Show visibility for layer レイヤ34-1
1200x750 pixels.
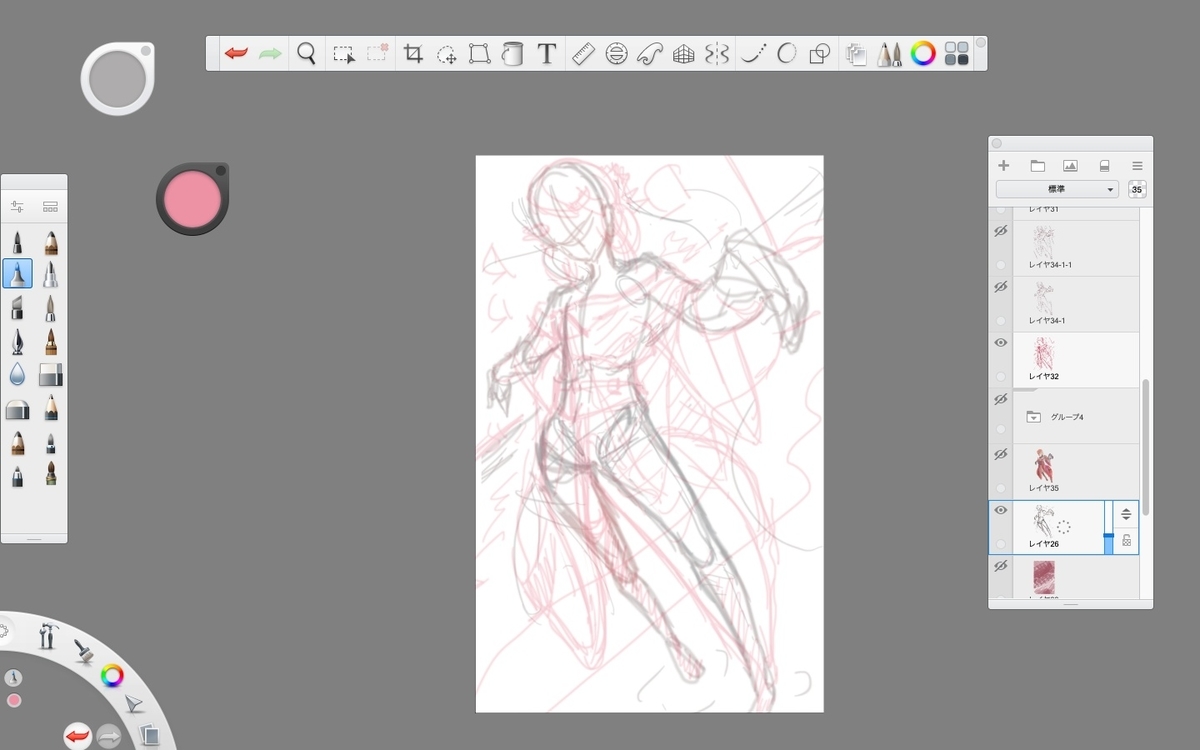pyautogui.click(x=1000, y=287)
